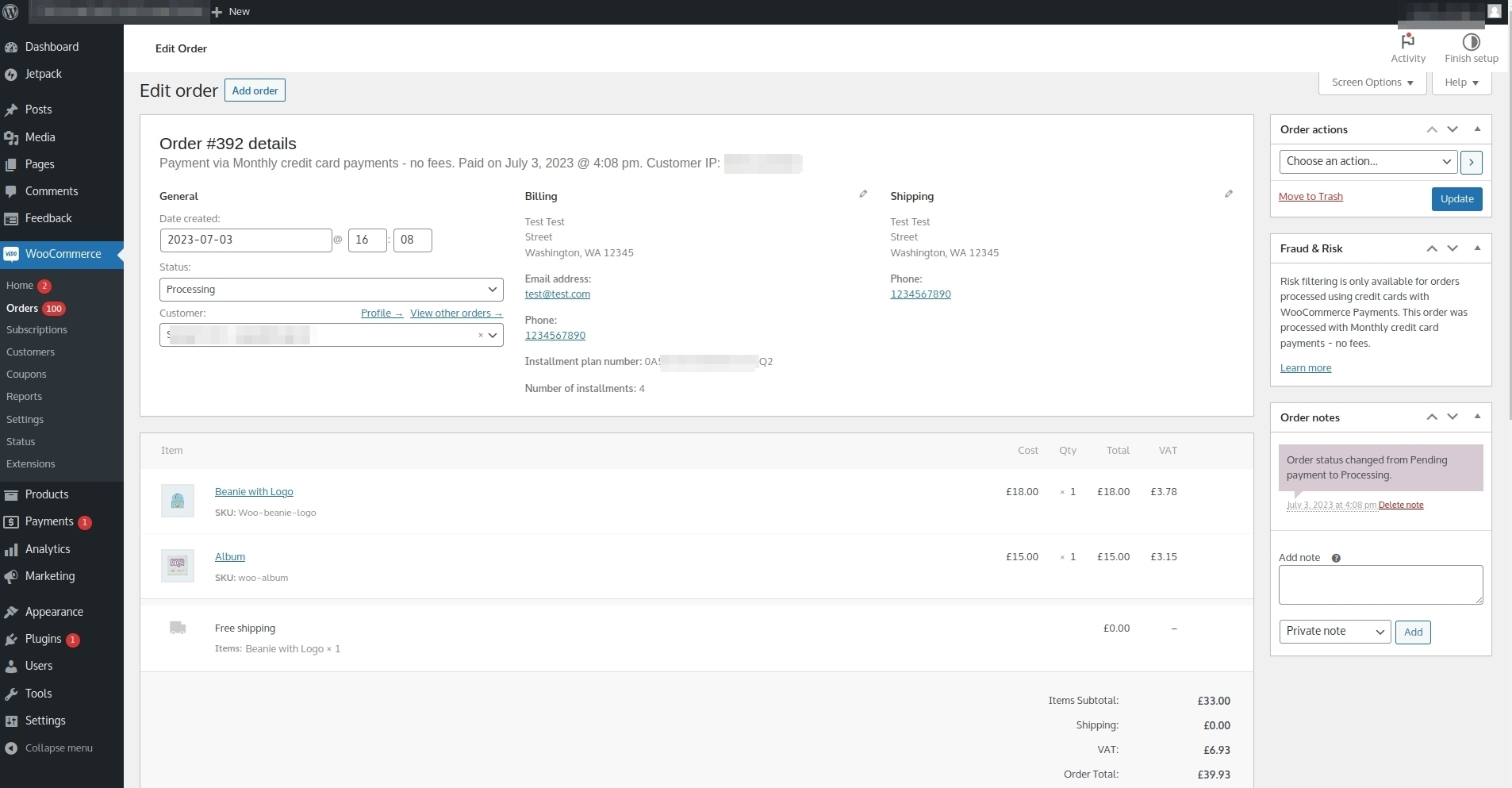1512x788 pixels.
Task: Click the Add note help question icon
Action: (x=1336, y=559)
